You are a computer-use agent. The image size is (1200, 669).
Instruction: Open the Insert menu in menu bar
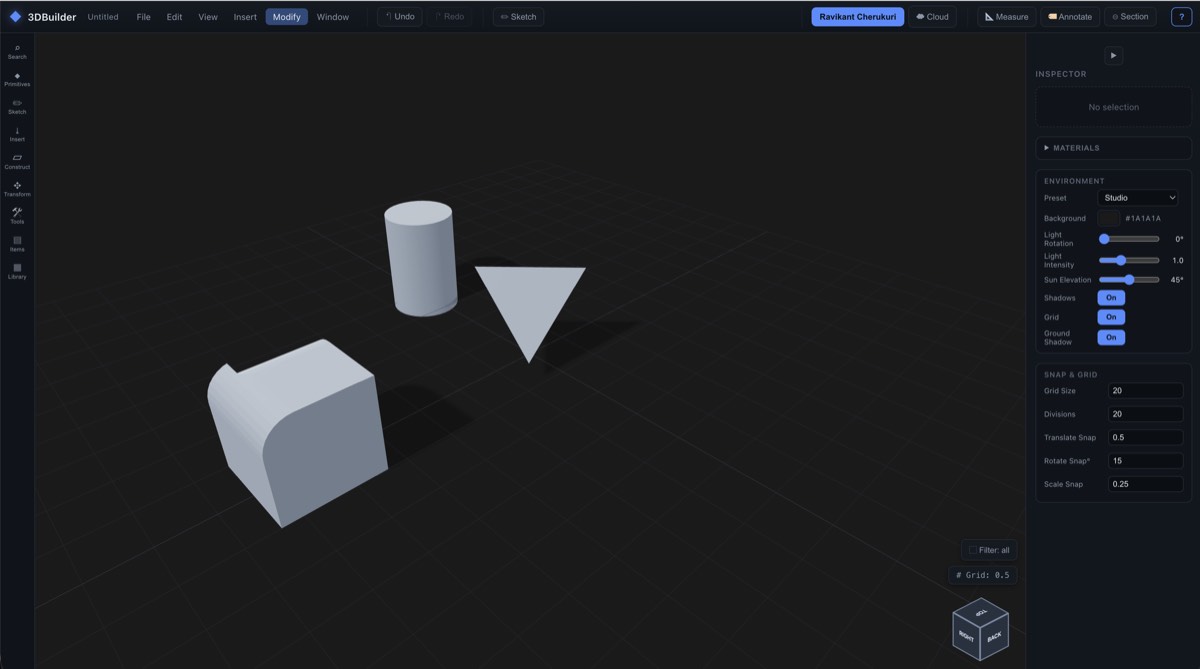coord(245,17)
